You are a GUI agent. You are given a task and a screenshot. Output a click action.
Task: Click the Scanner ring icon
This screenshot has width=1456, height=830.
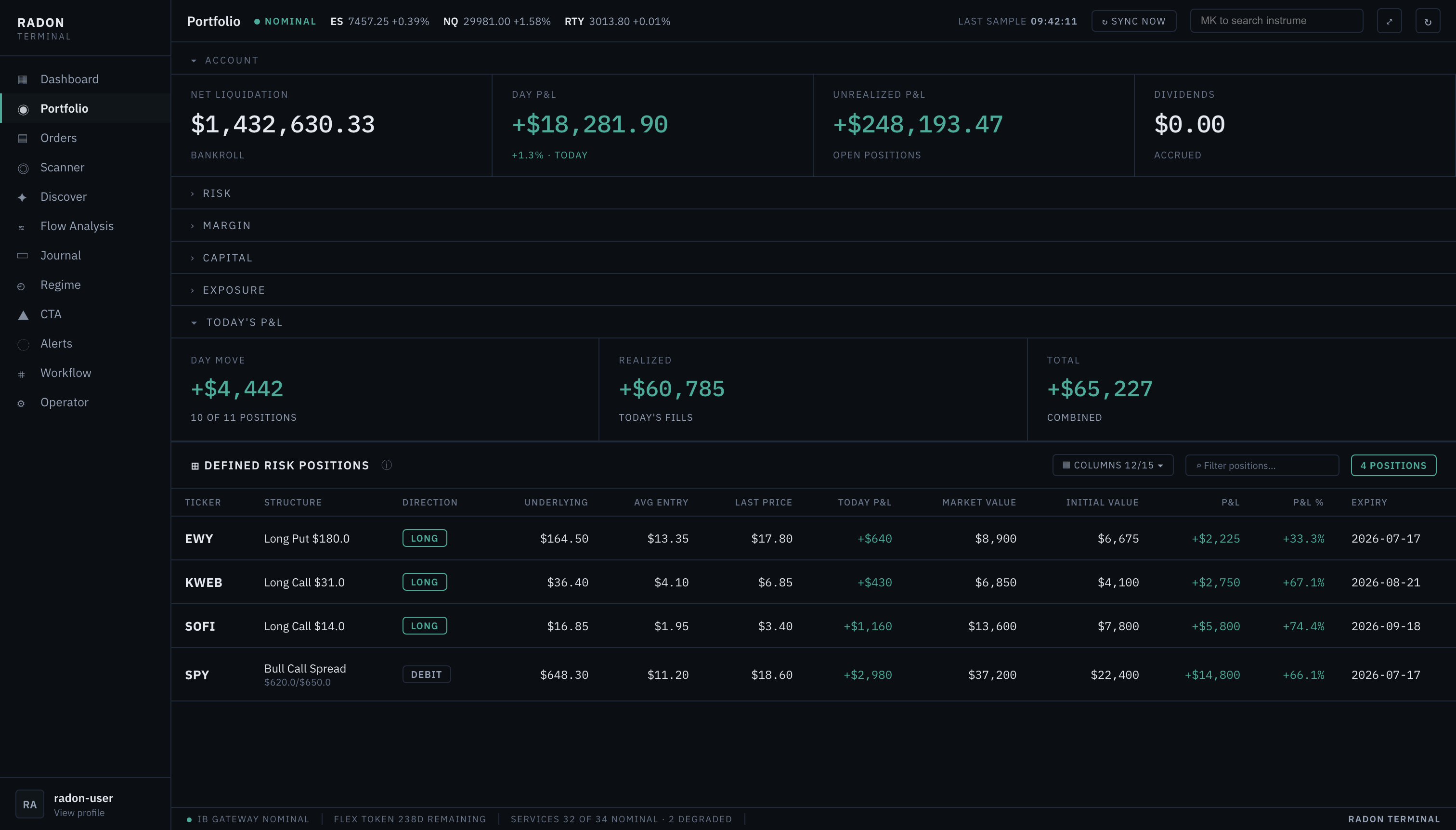pyautogui.click(x=23, y=168)
